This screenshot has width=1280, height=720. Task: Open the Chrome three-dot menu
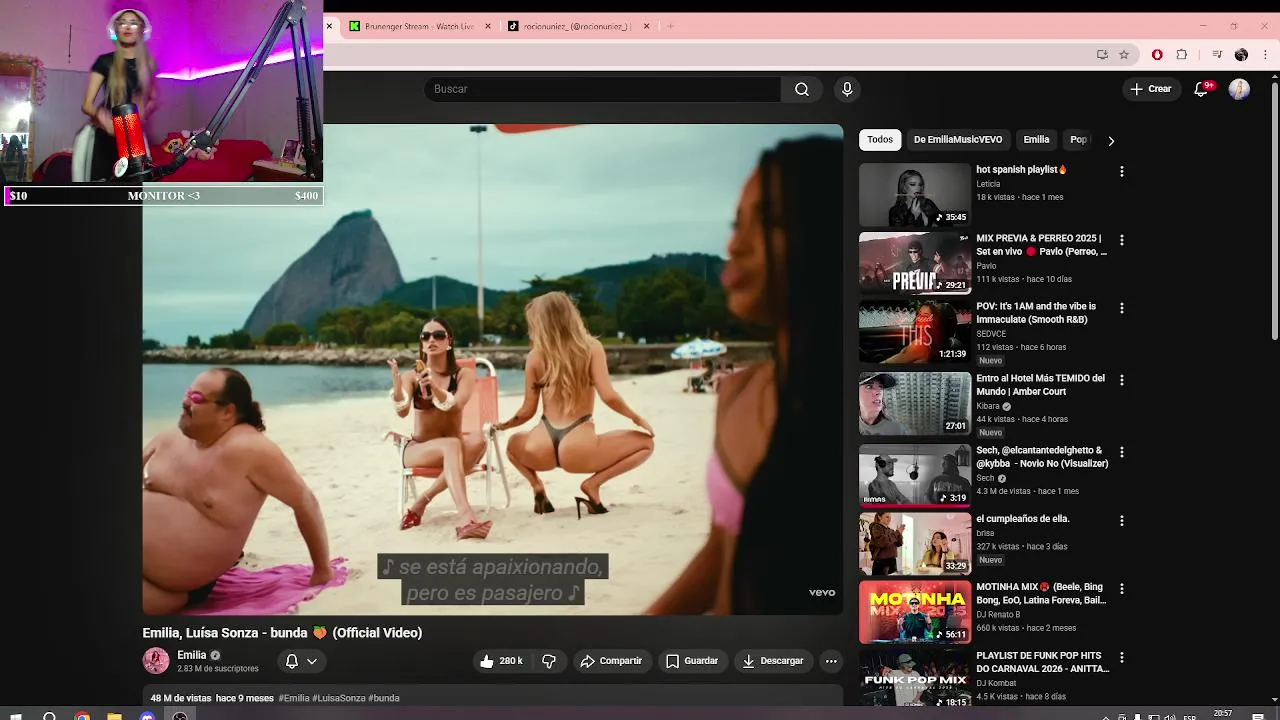click(1266, 55)
